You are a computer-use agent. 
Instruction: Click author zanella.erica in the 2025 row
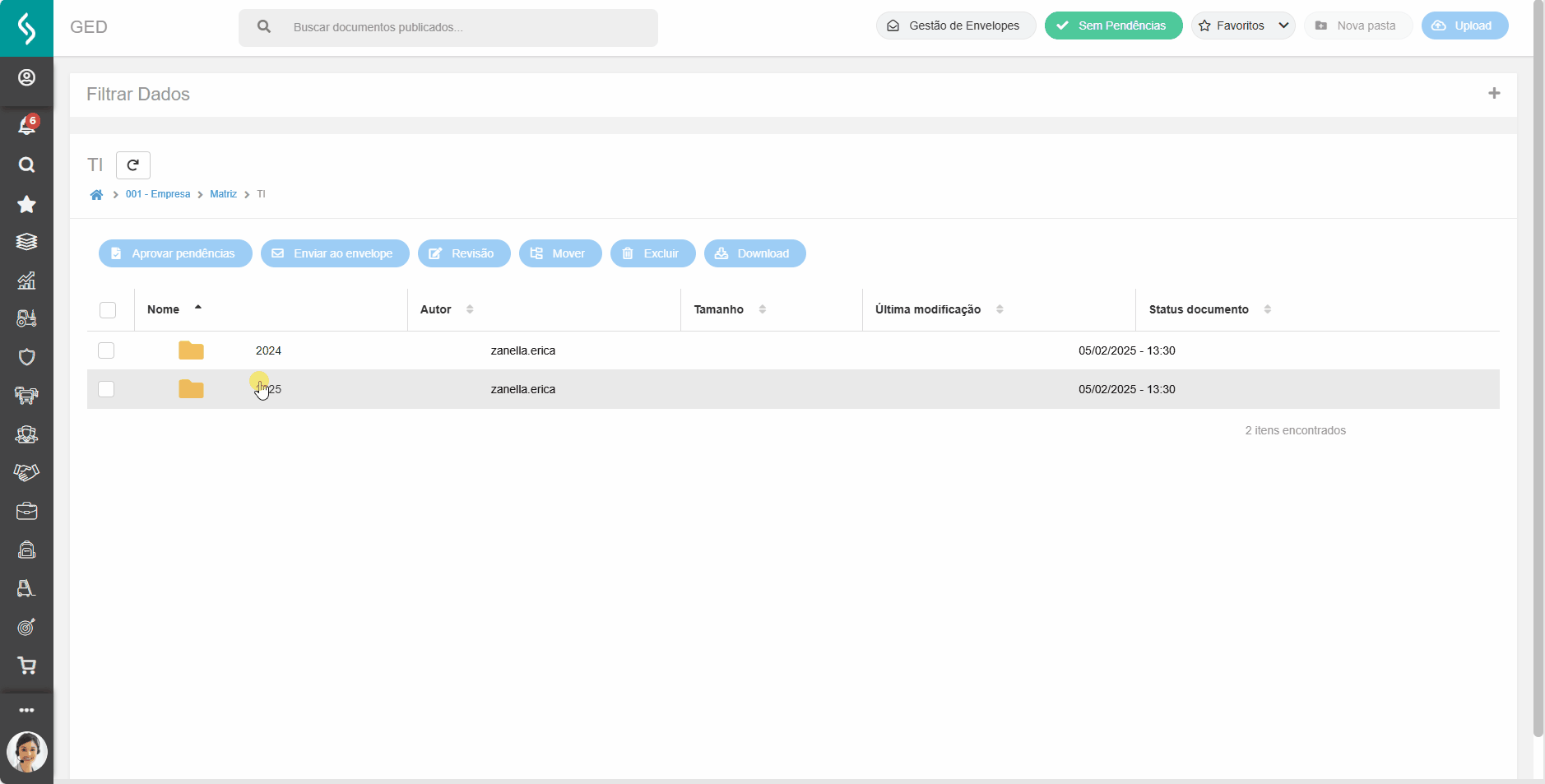(523, 389)
